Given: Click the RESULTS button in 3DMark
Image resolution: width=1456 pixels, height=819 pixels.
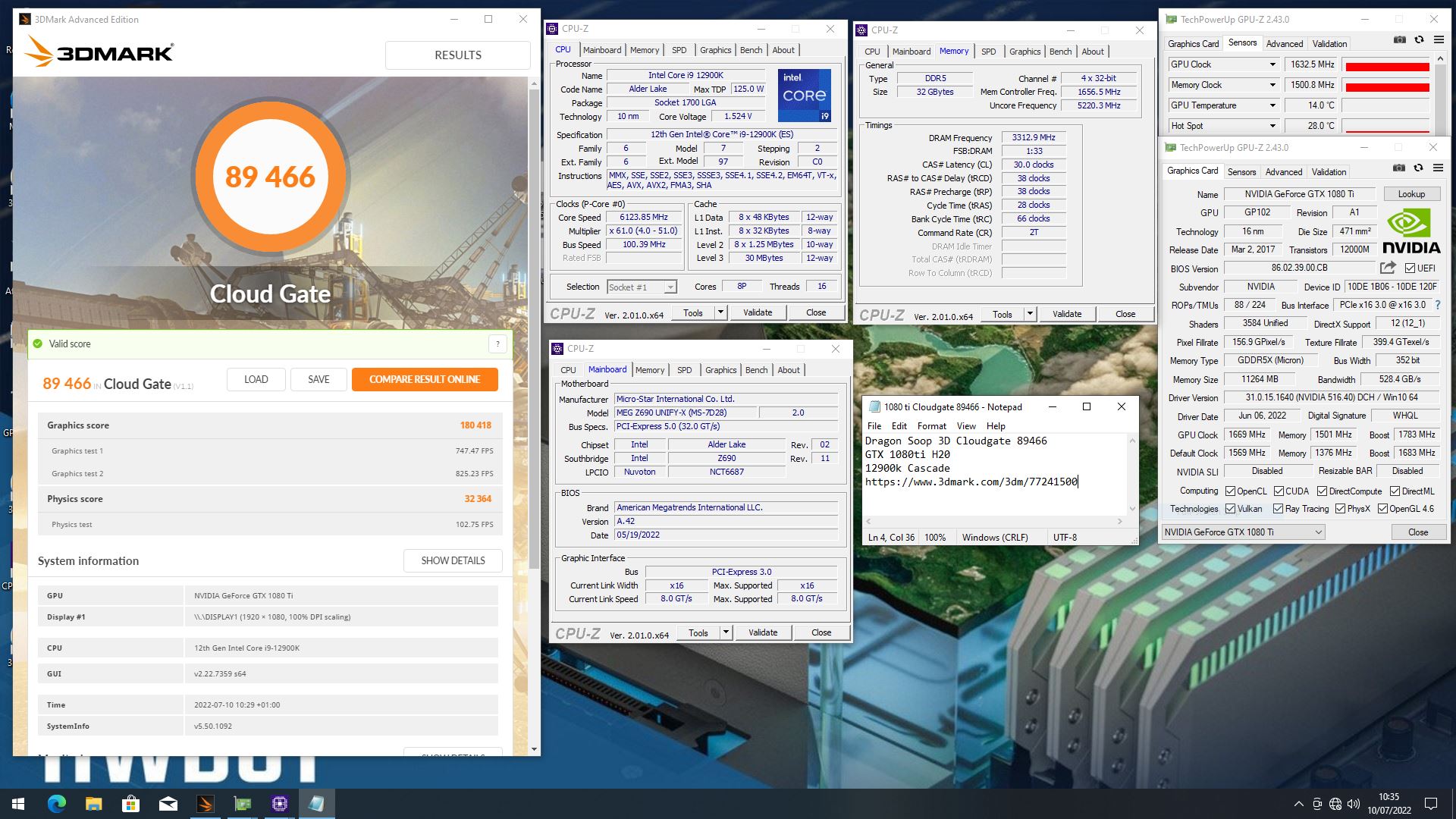Looking at the screenshot, I should pos(458,55).
